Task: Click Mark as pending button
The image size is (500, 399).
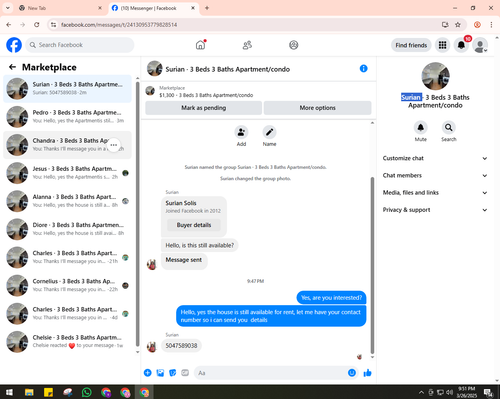Action: click(x=204, y=108)
